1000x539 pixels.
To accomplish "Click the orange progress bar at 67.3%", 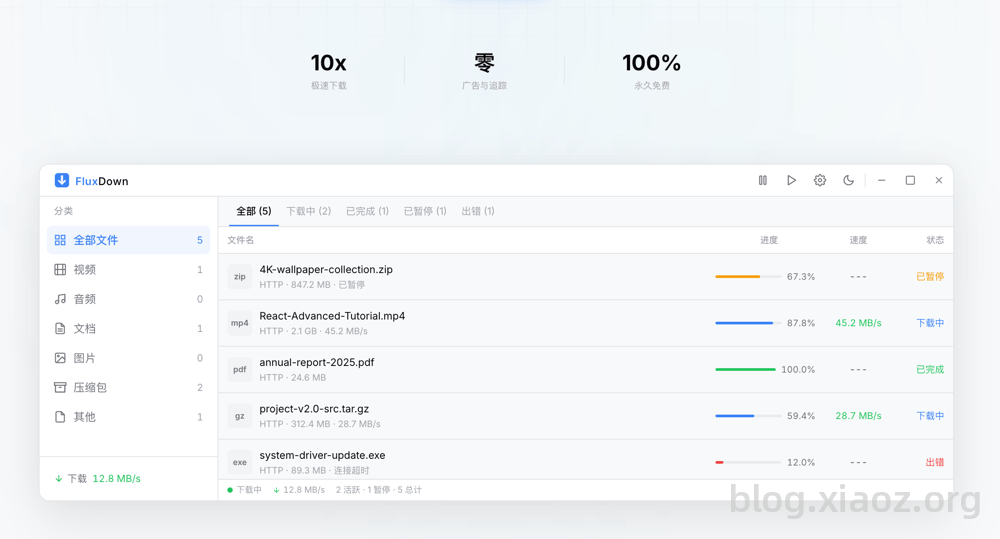I will tap(747, 277).
